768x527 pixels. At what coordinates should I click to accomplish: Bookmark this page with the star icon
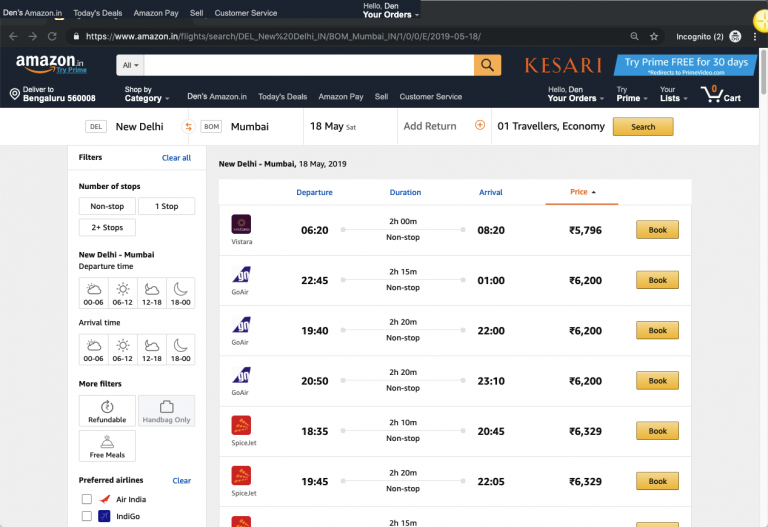654,37
